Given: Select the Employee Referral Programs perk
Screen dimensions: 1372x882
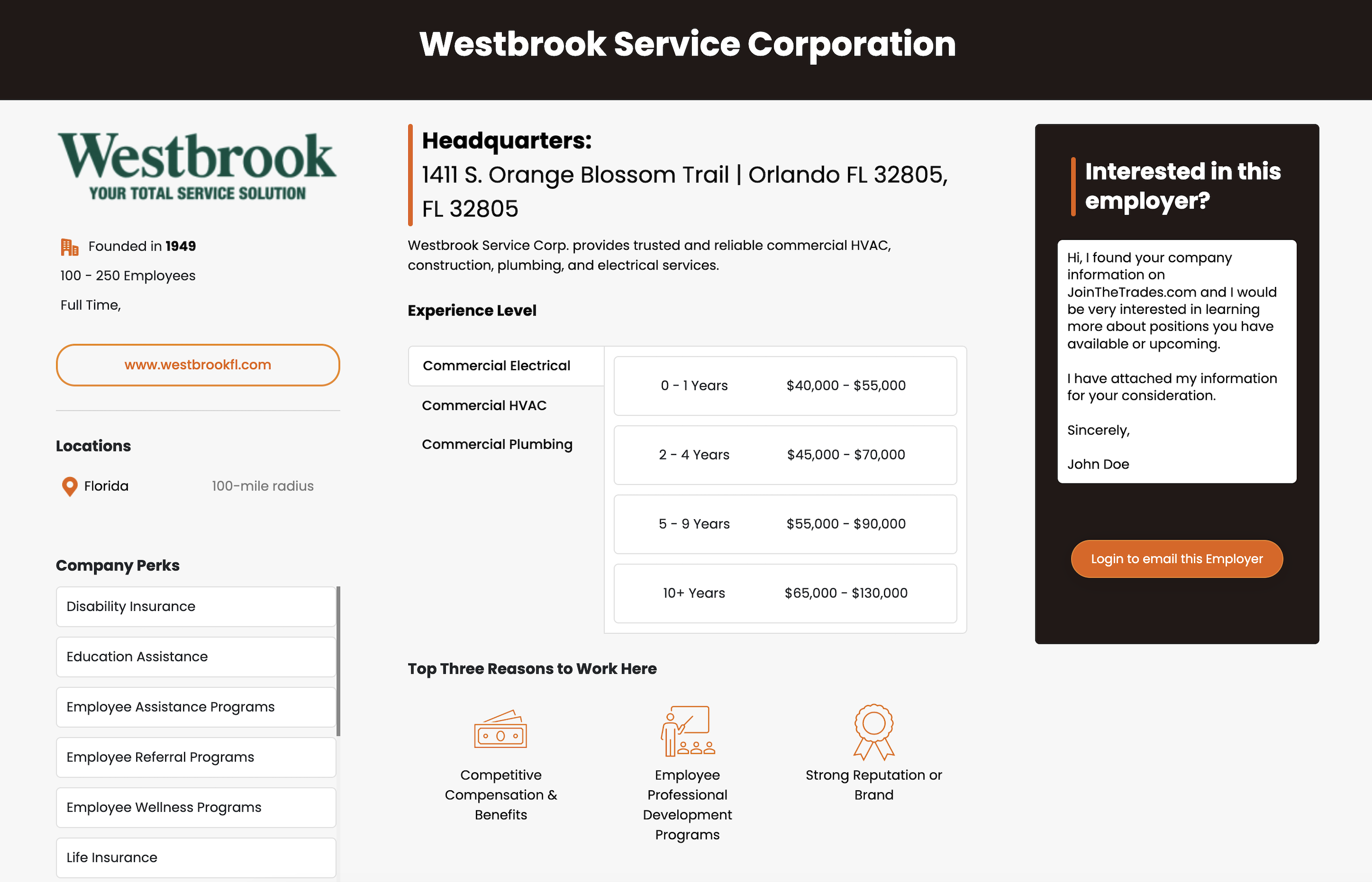Looking at the screenshot, I should [196, 757].
